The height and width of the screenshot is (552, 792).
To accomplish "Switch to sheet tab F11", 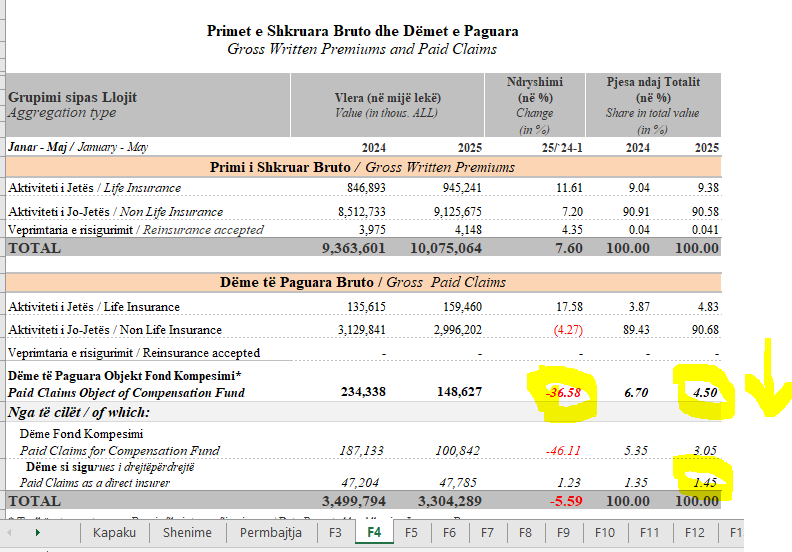I will [649, 533].
